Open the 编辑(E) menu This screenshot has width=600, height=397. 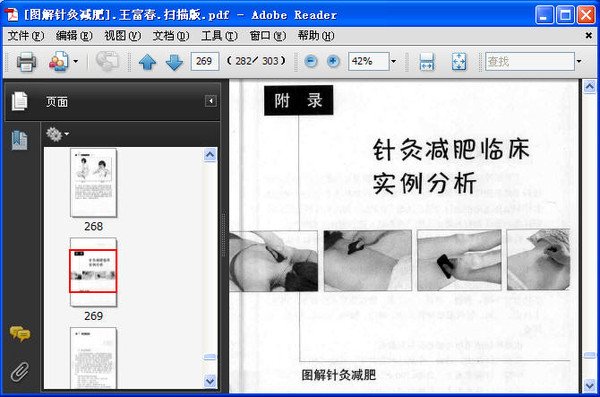click(x=74, y=36)
